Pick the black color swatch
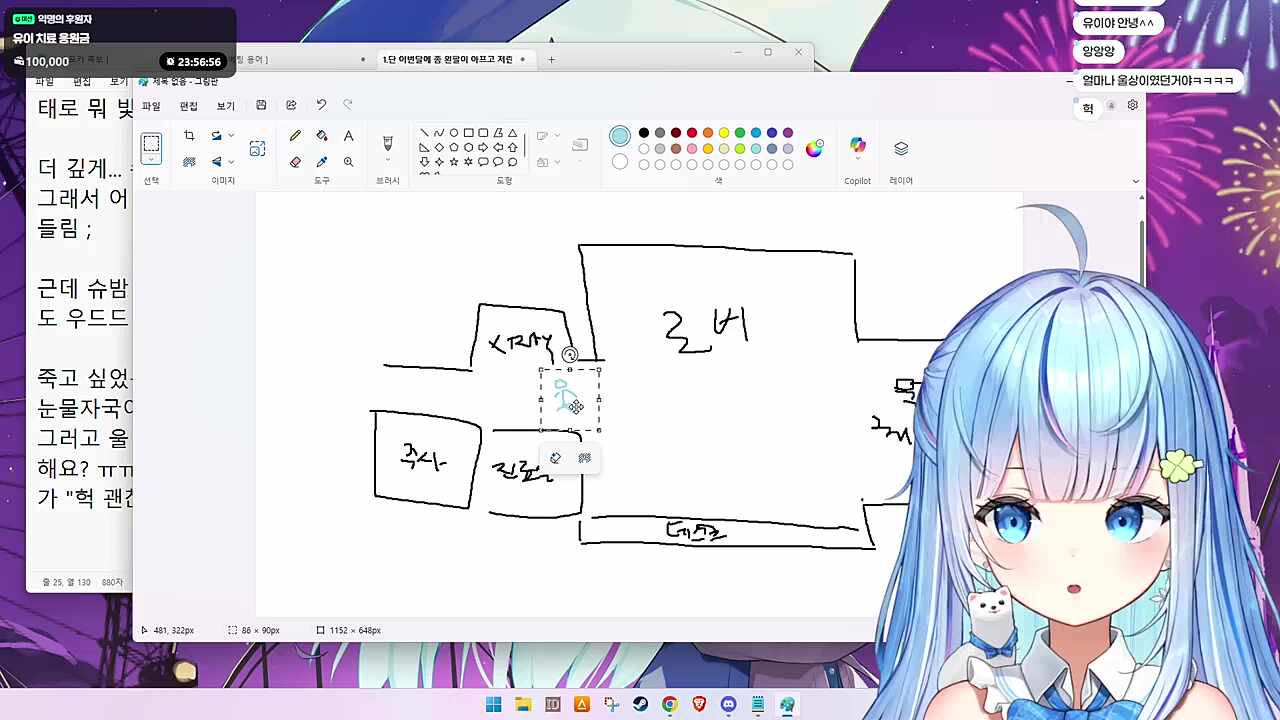Viewport: 1280px width, 720px height. click(644, 133)
